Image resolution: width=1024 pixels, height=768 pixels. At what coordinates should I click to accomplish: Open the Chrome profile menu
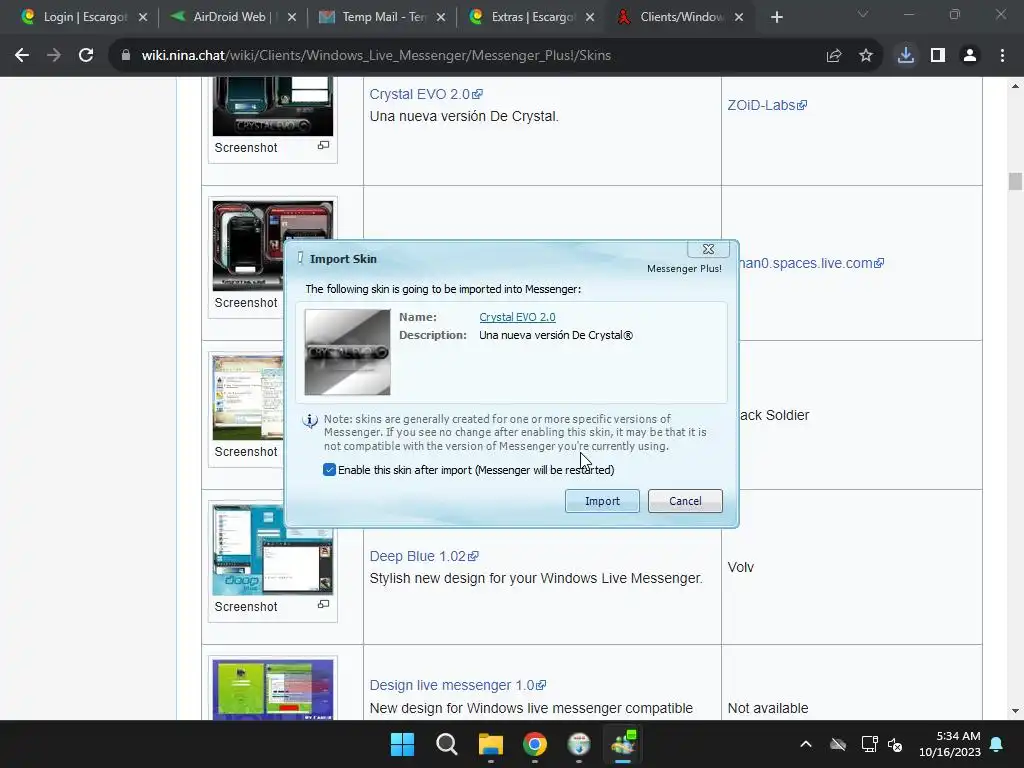[x=970, y=56]
